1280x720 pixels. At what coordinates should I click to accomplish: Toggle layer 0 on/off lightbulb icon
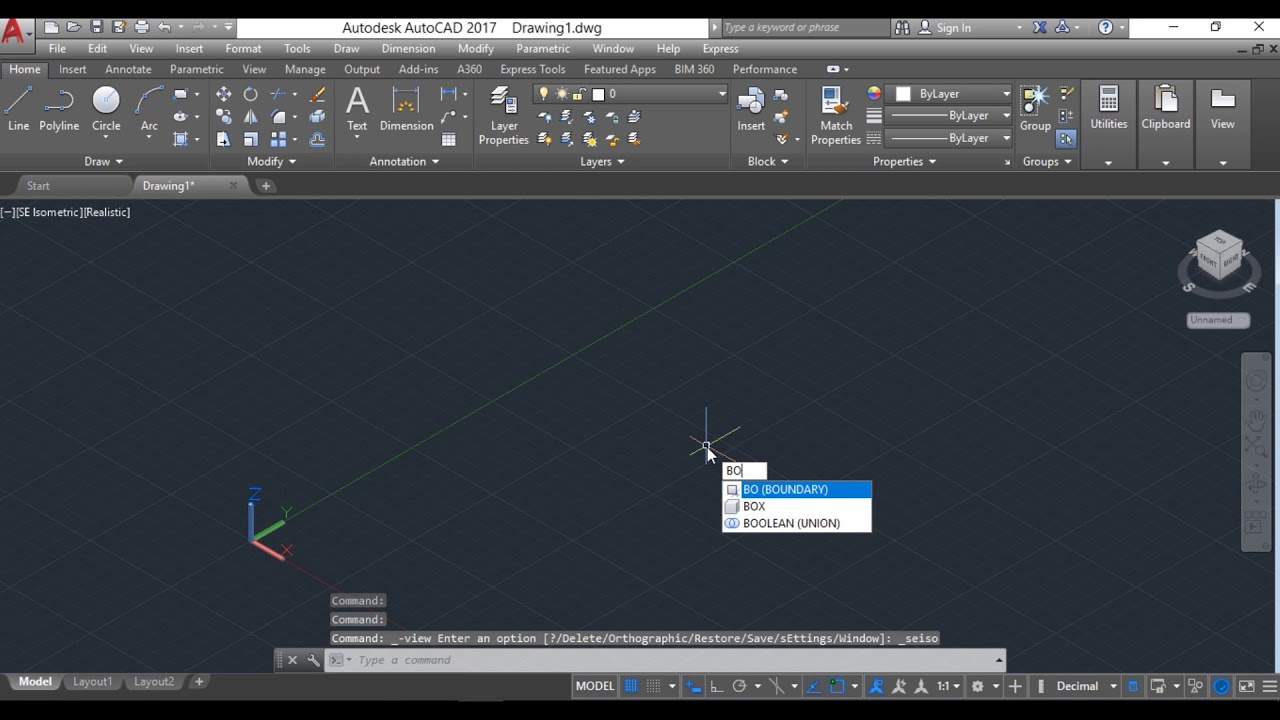pyautogui.click(x=544, y=94)
